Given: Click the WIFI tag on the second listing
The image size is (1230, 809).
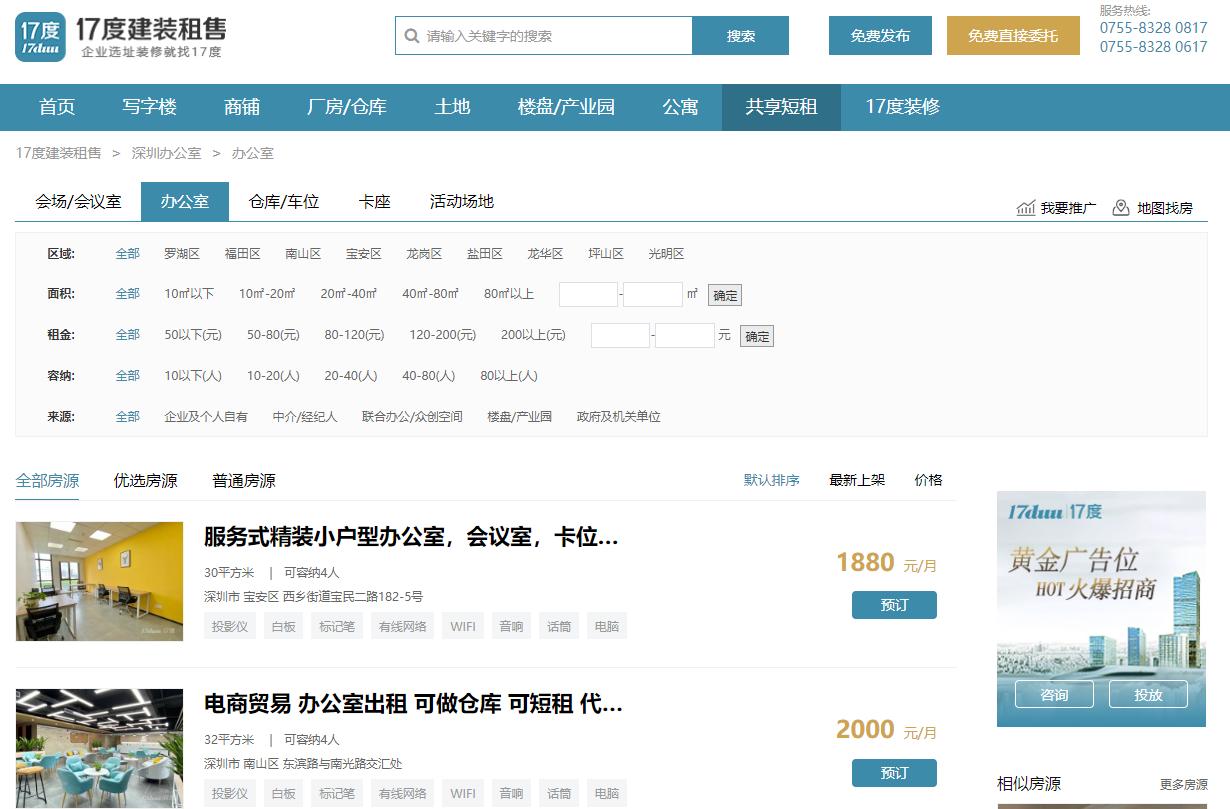Looking at the screenshot, I should 462,793.
